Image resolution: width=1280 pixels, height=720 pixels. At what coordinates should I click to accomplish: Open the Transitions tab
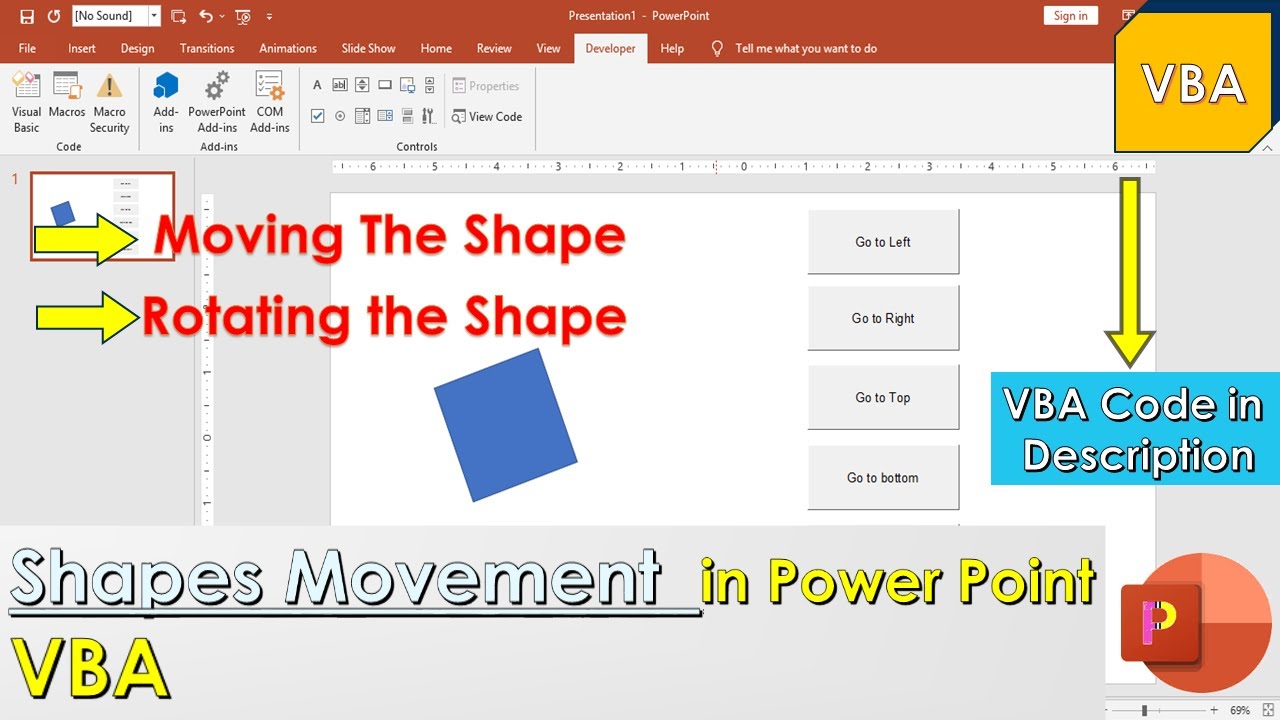[x=207, y=48]
